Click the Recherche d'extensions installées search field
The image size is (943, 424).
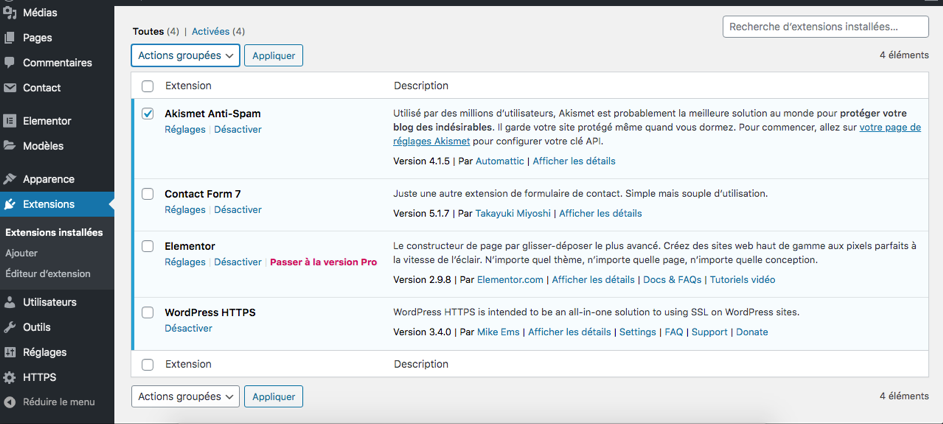pos(826,27)
